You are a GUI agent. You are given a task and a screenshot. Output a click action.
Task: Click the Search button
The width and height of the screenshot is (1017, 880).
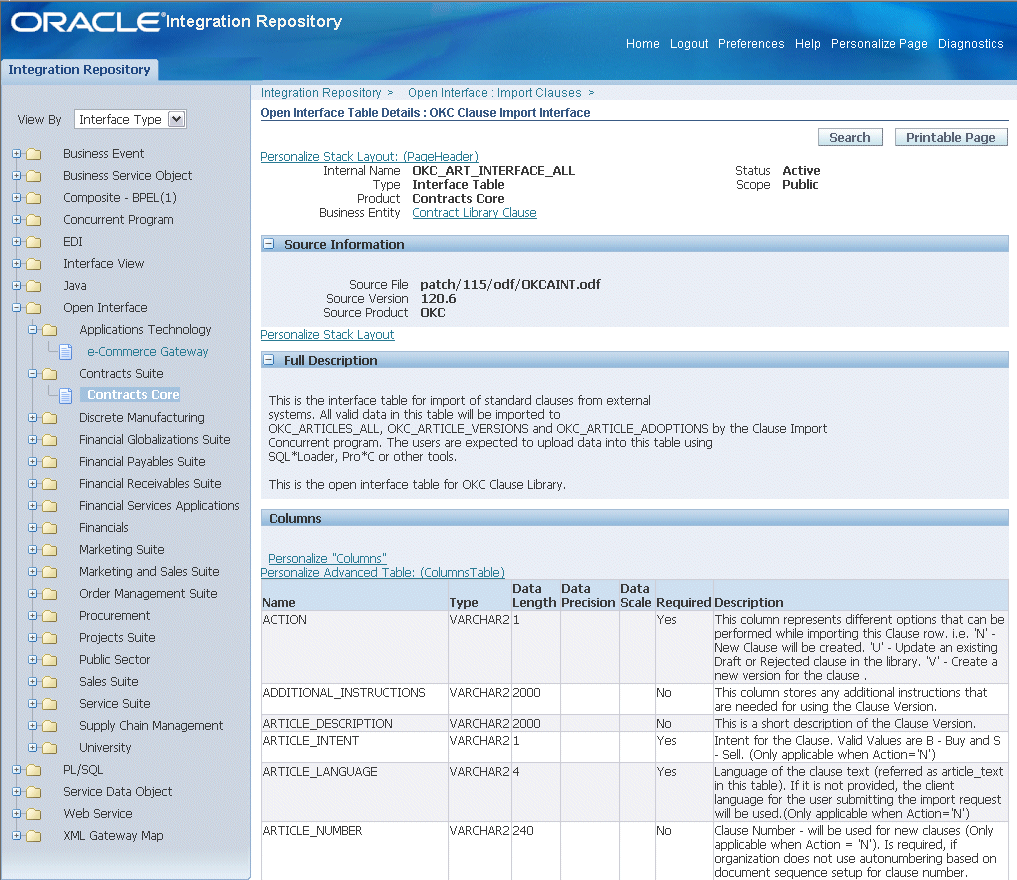(x=850, y=137)
